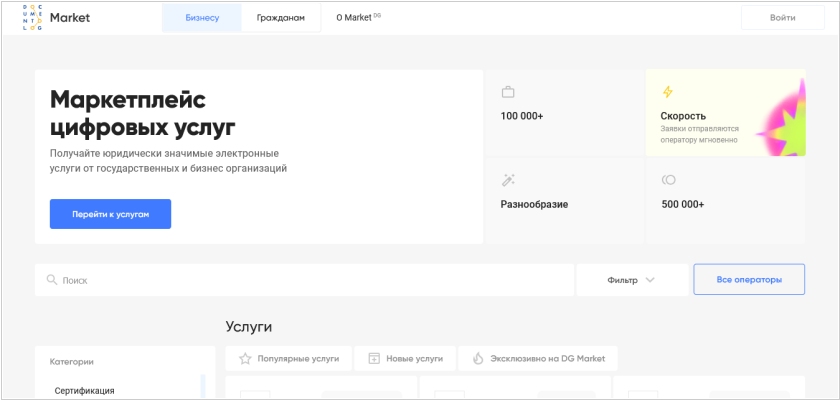Select the Новые услуги tab
This screenshot has height=400, width=840.
(x=405, y=359)
